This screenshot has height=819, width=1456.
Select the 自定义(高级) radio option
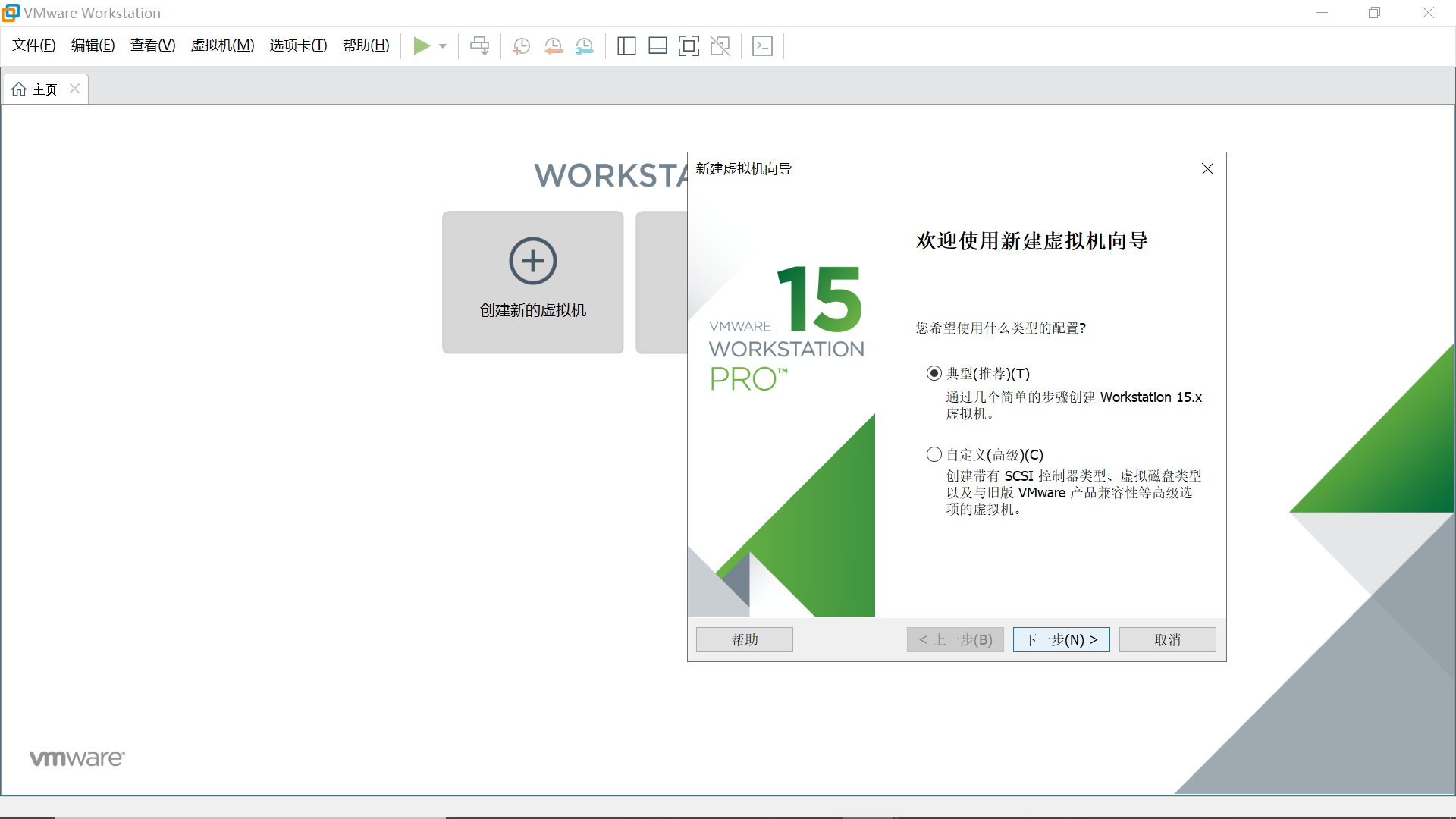point(934,454)
